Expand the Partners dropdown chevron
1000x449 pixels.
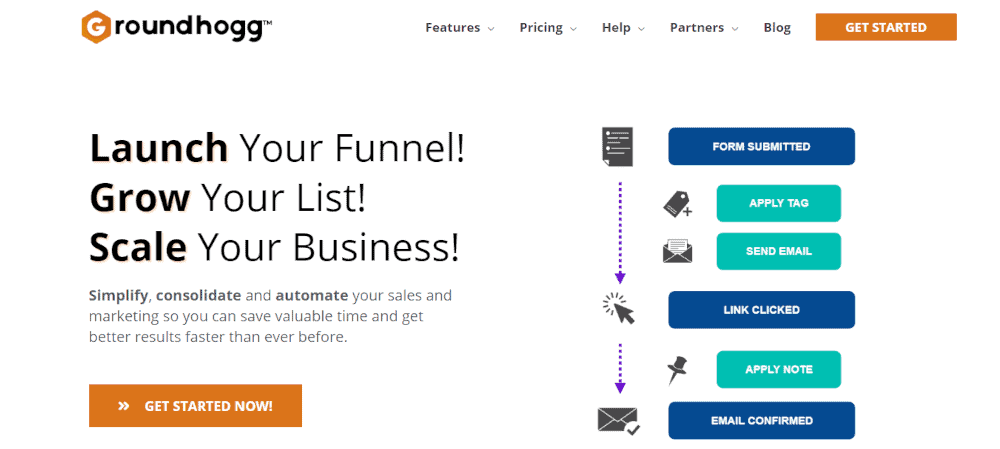(735, 29)
